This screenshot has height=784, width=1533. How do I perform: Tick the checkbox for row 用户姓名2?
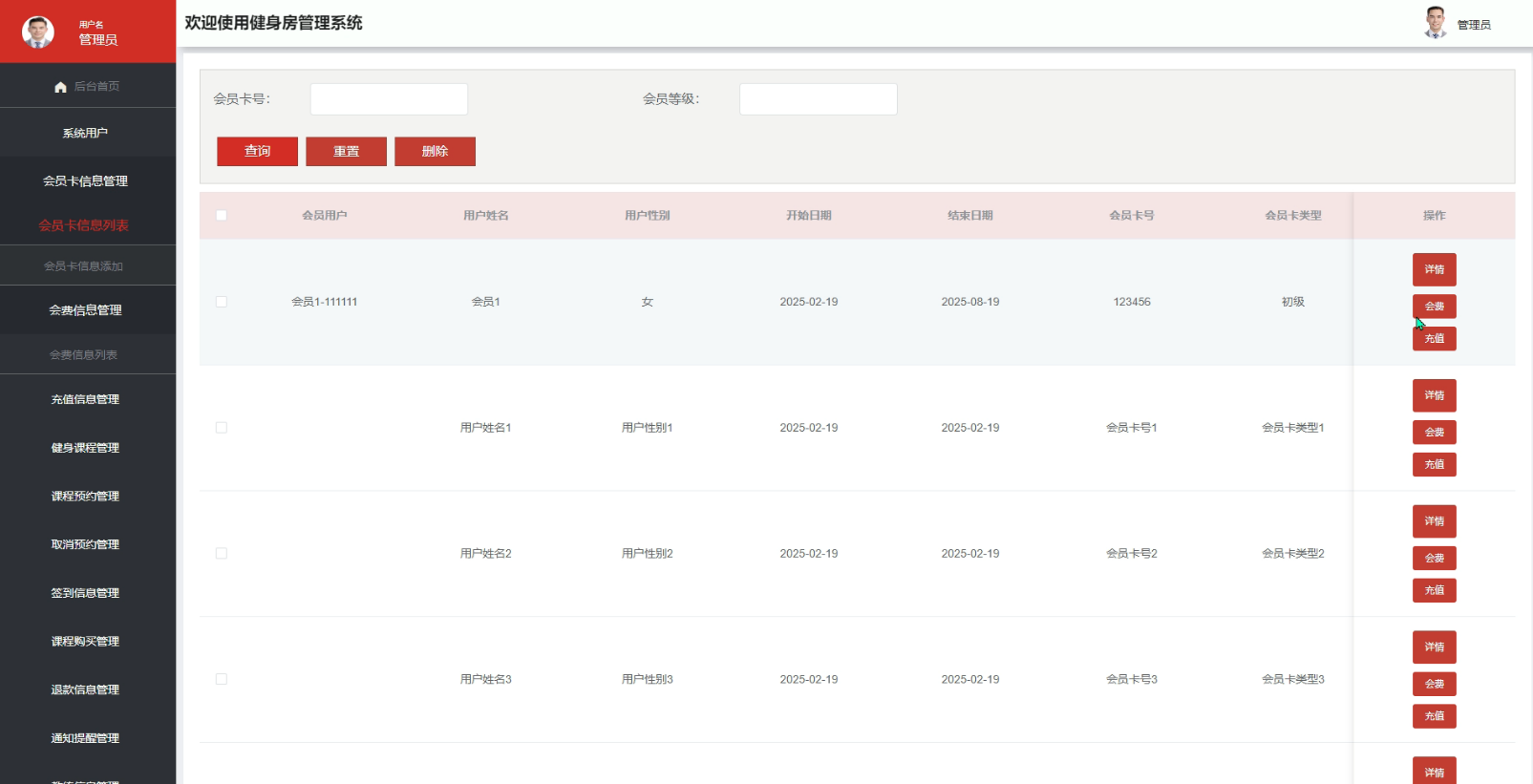[x=222, y=554]
